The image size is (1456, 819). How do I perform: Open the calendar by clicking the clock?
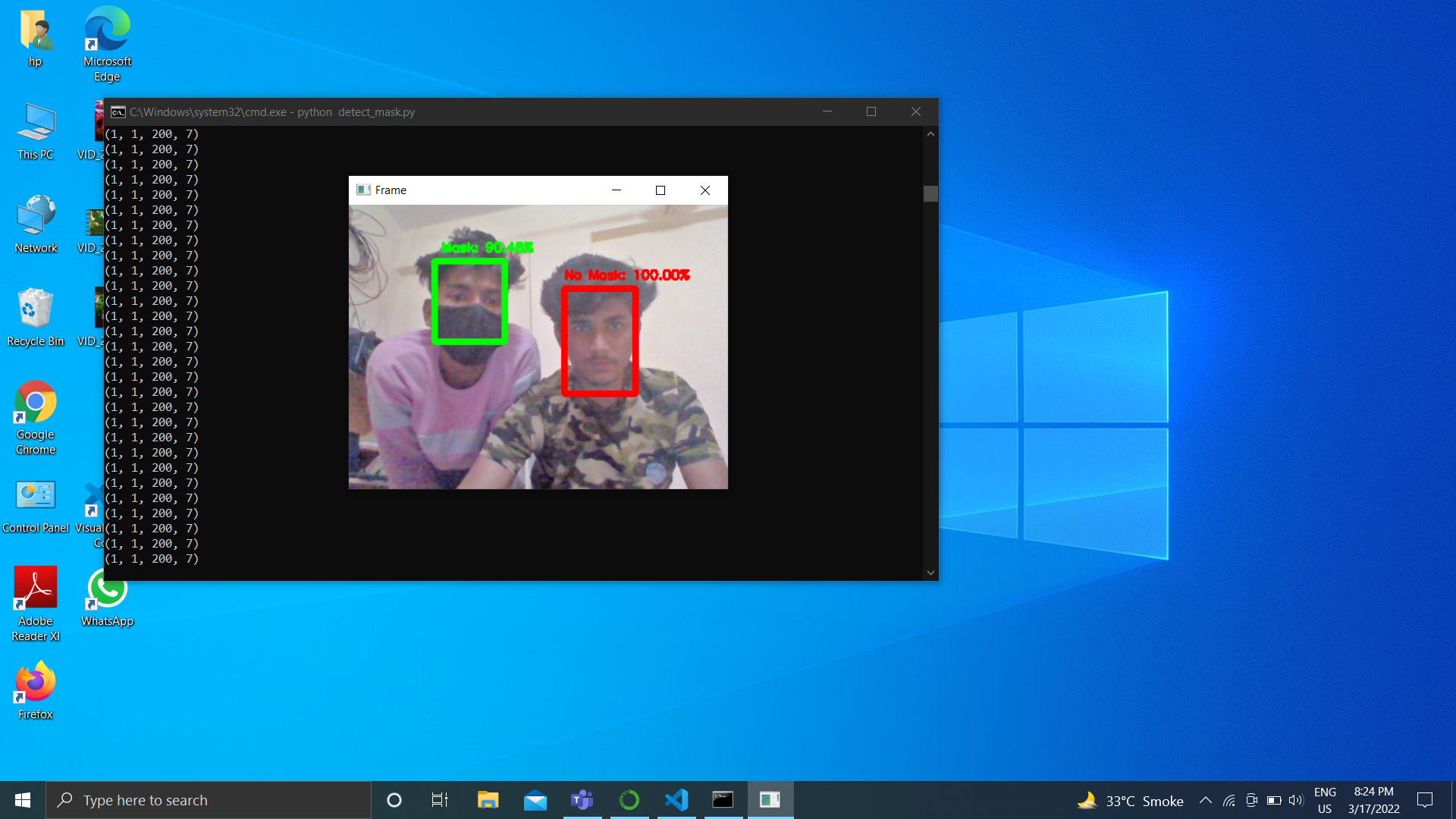click(x=1373, y=799)
